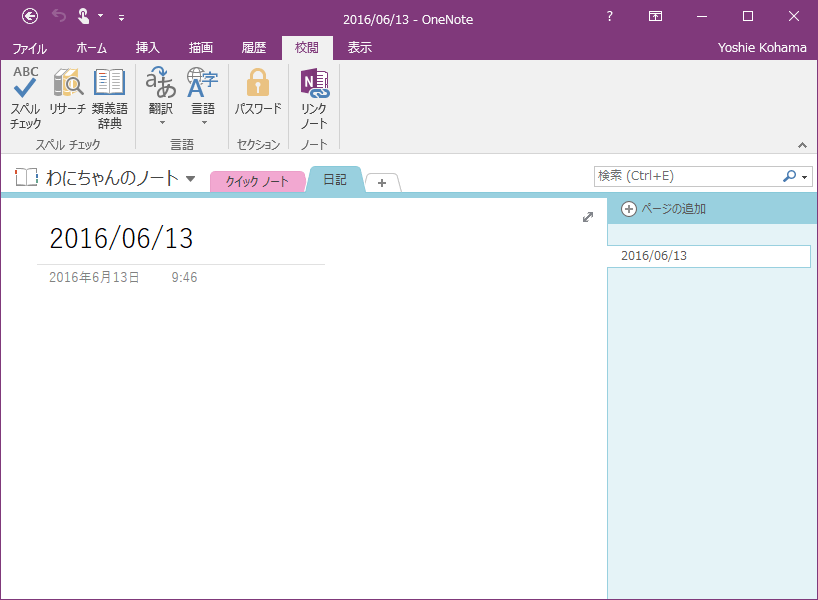
Task: Click the 言語 language icon
Action: point(203,83)
